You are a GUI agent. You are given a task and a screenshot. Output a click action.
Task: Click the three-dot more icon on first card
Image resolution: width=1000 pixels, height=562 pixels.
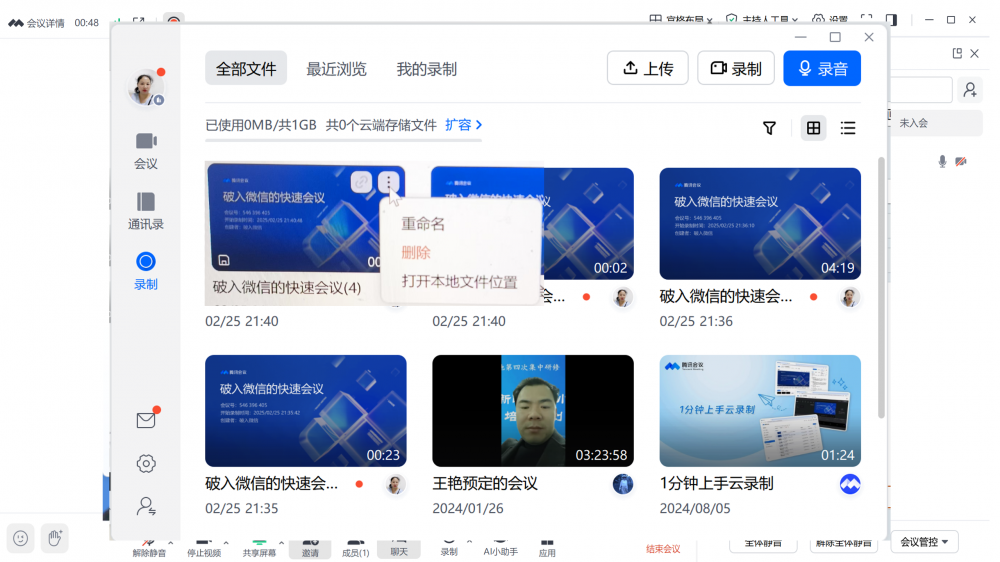(x=388, y=182)
